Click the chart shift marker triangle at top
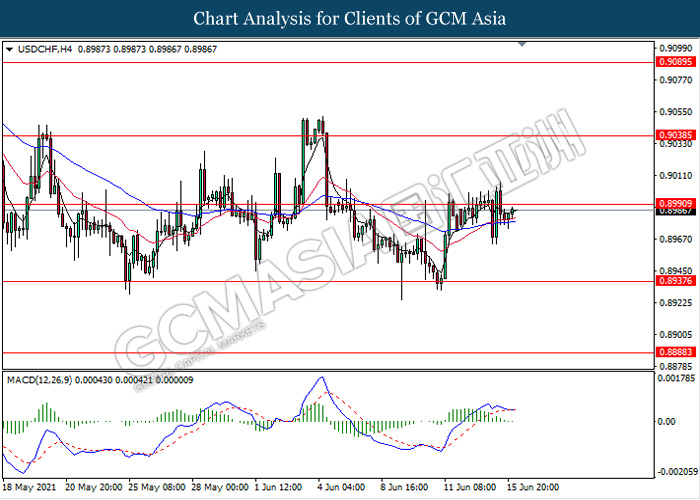The height and width of the screenshot is (500, 700). coord(522,44)
